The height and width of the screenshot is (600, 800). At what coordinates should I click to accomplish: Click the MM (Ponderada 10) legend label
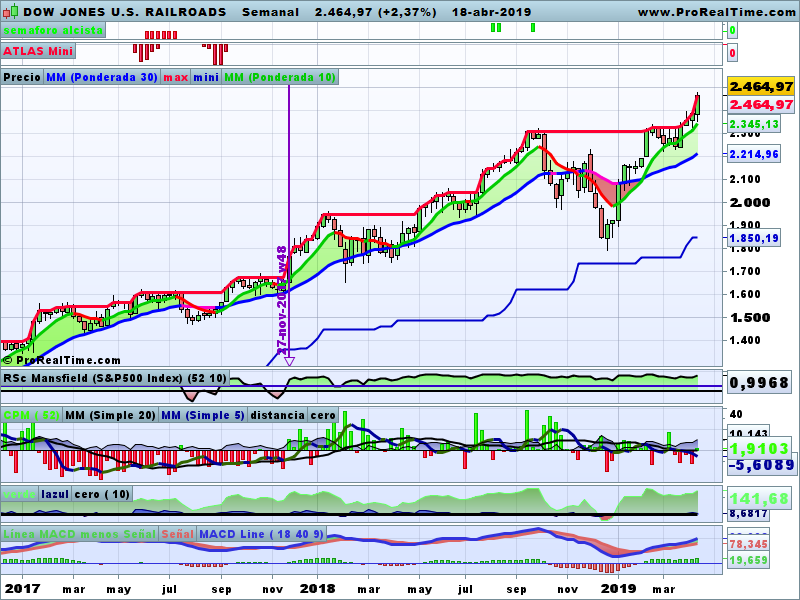pyautogui.click(x=280, y=77)
